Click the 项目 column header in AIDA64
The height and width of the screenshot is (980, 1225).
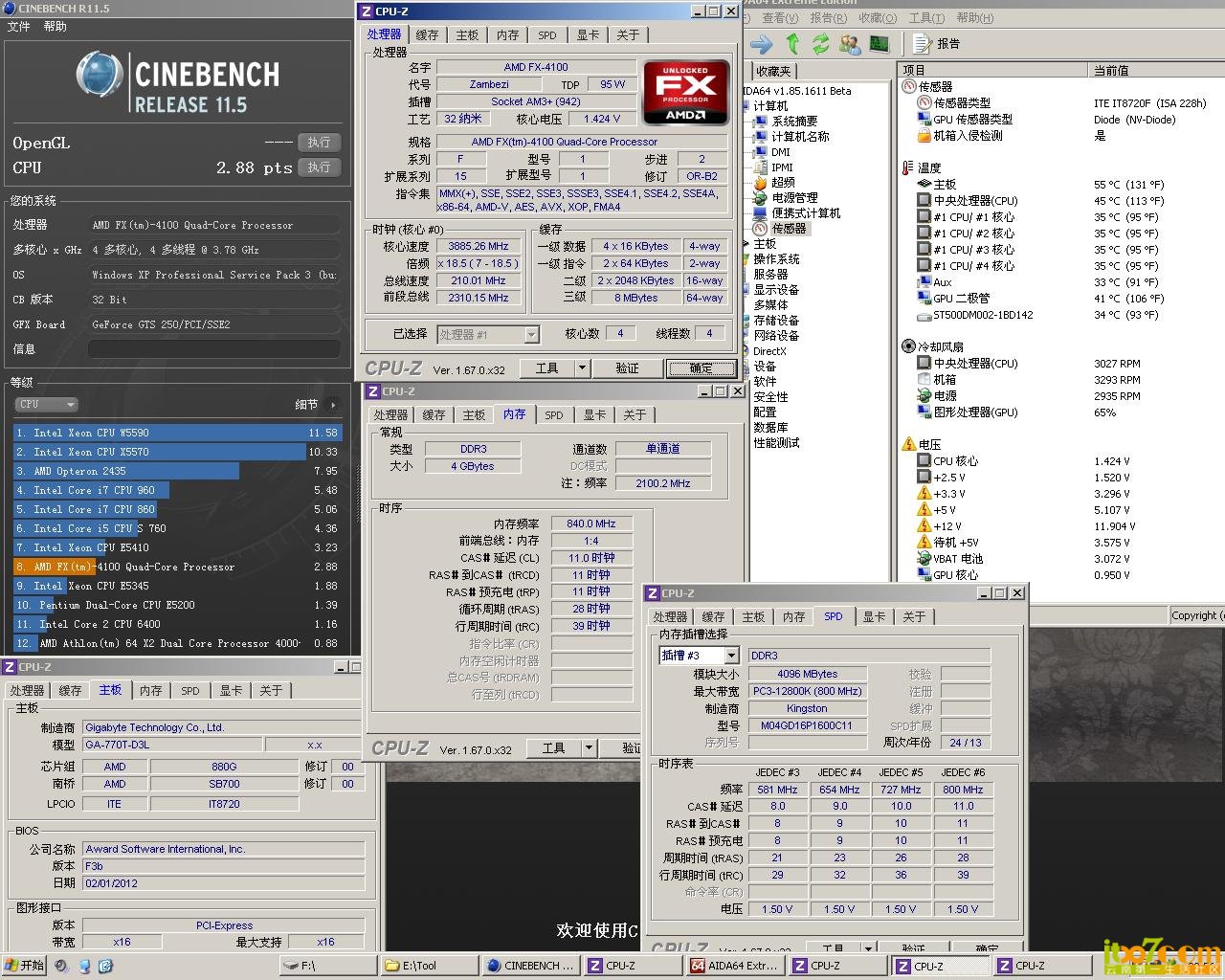(x=992, y=71)
